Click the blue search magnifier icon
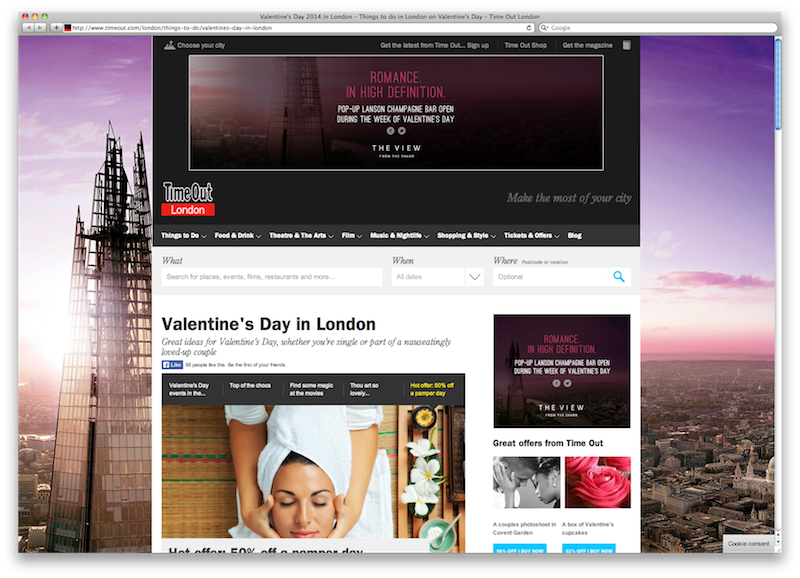This screenshot has width=800, height=578. click(619, 277)
